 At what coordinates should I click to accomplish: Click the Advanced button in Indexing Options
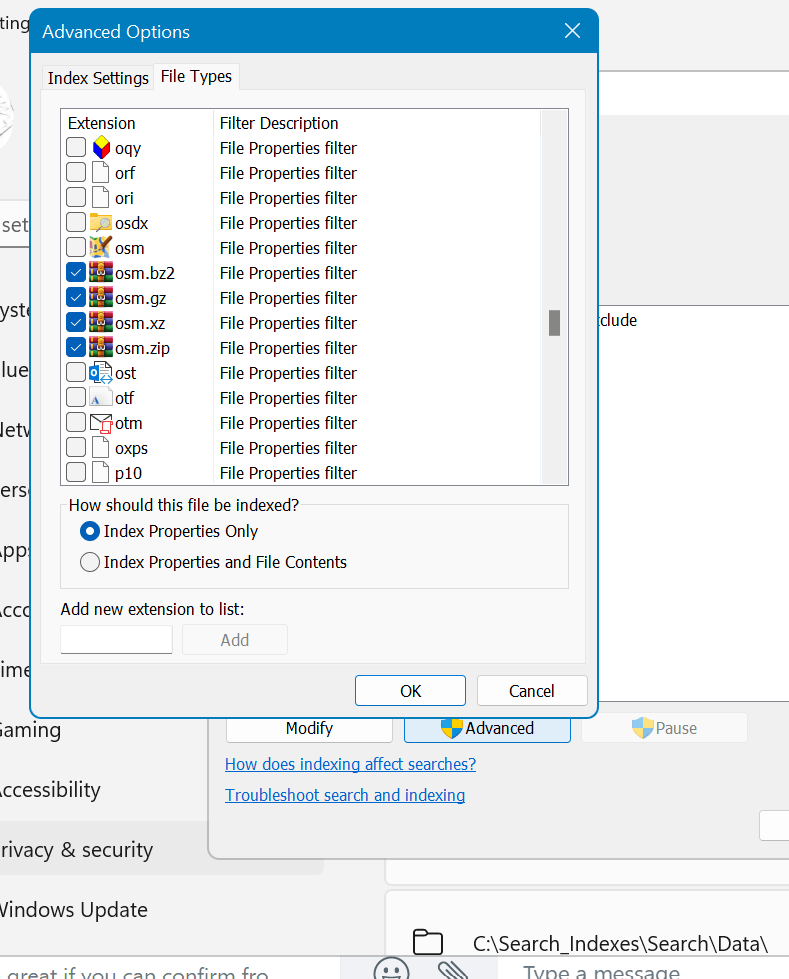coord(487,729)
